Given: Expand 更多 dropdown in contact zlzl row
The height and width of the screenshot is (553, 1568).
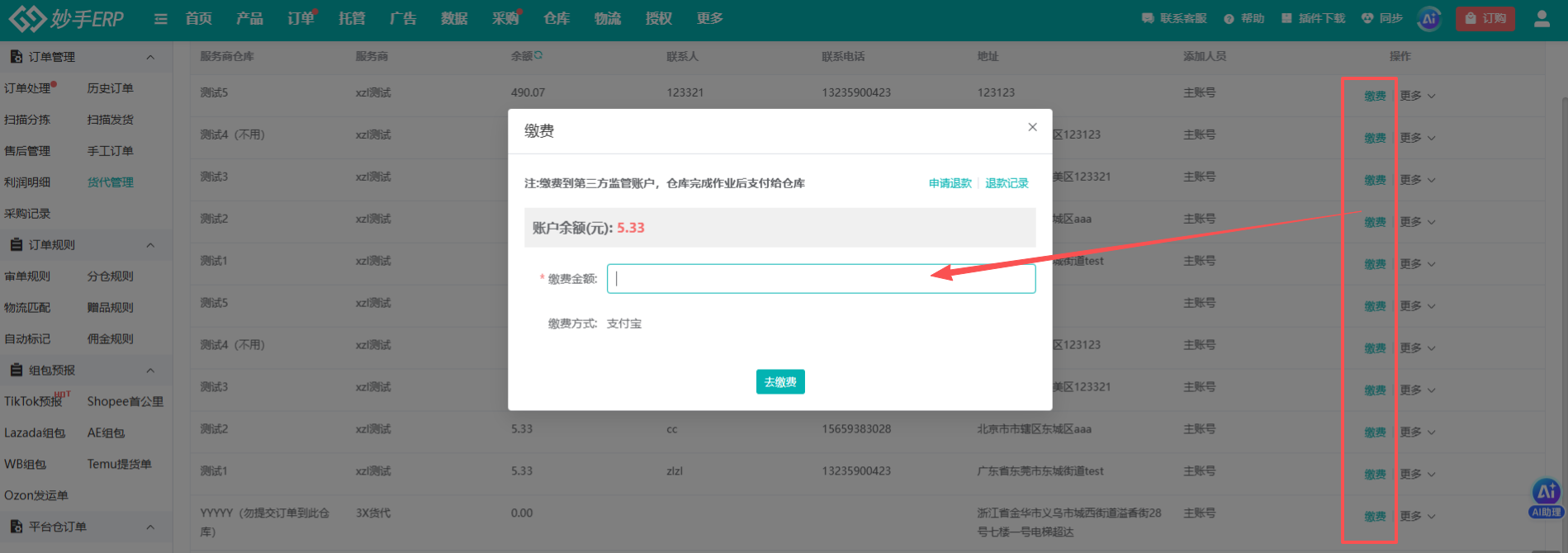Looking at the screenshot, I should point(1418,475).
